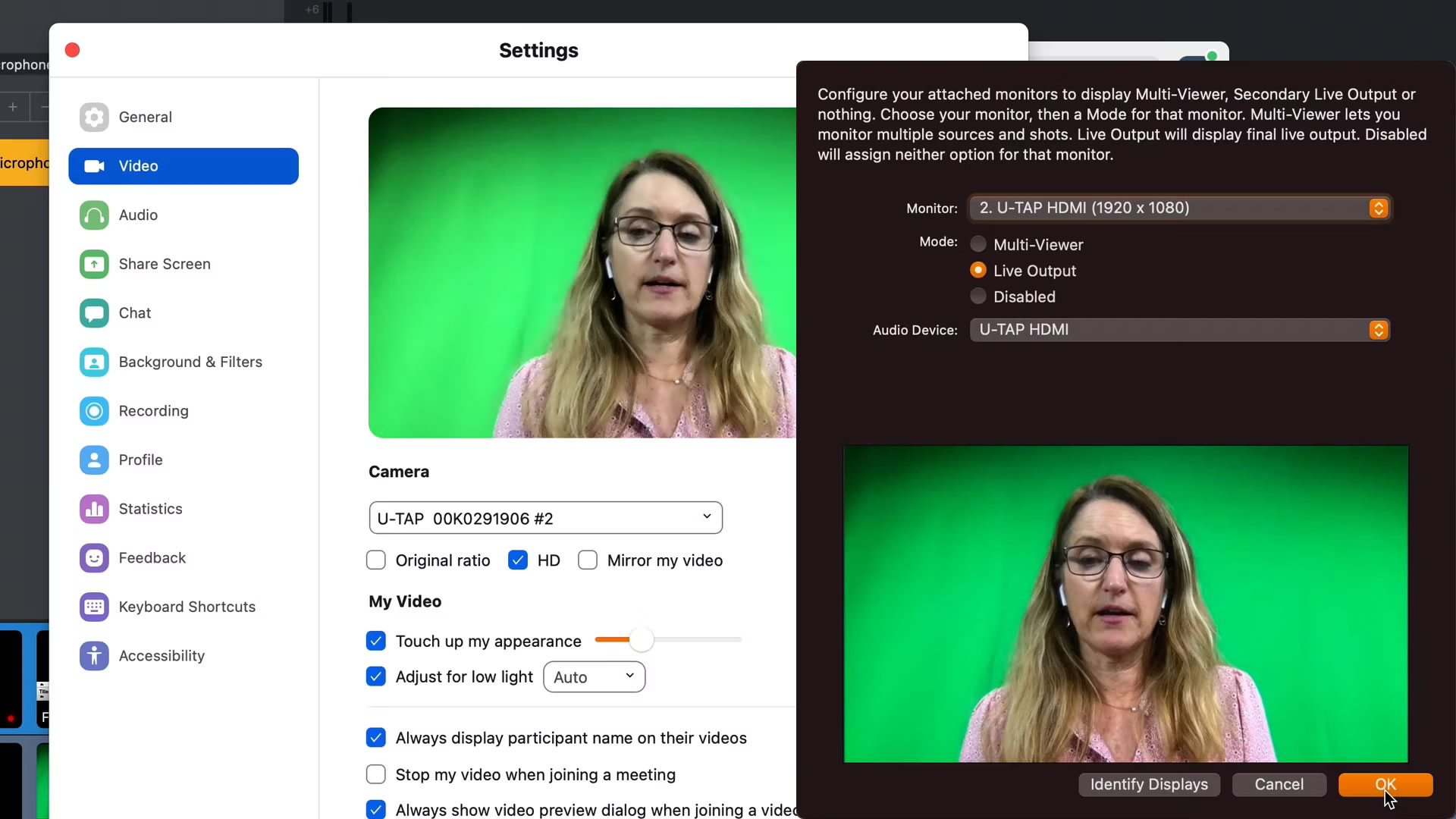Click the Audio headphones icon
The height and width of the screenshot is (819, 1456).
tap(94, 215)
